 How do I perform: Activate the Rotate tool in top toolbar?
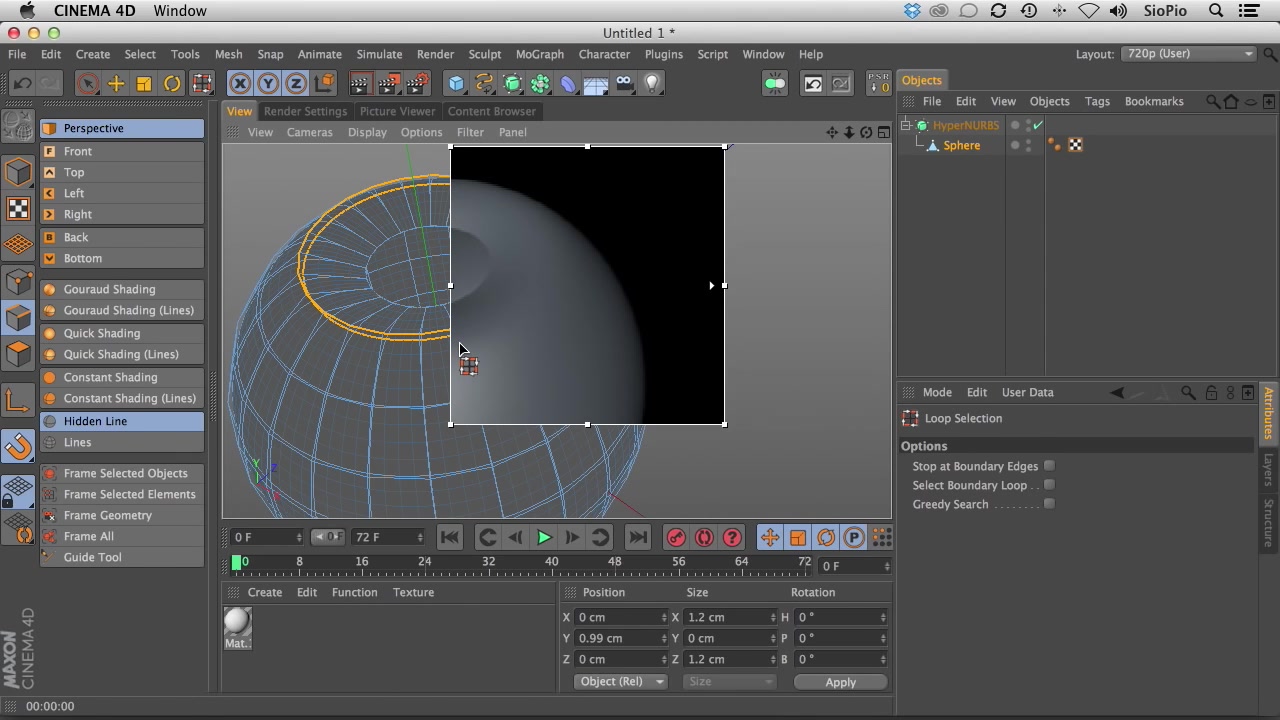(172, 84)
